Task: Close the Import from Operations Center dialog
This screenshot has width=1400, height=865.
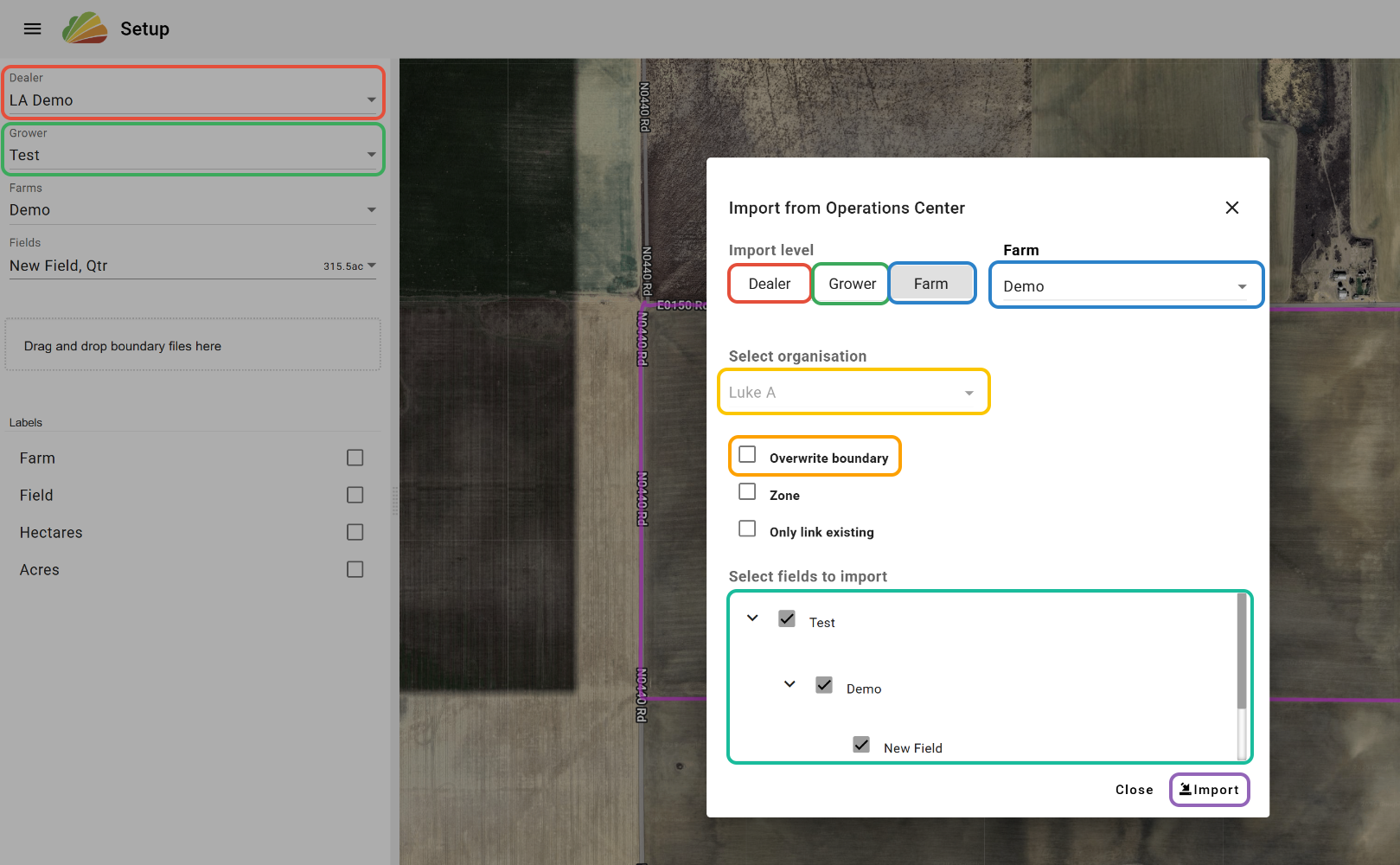Action: click(1232, 208)
